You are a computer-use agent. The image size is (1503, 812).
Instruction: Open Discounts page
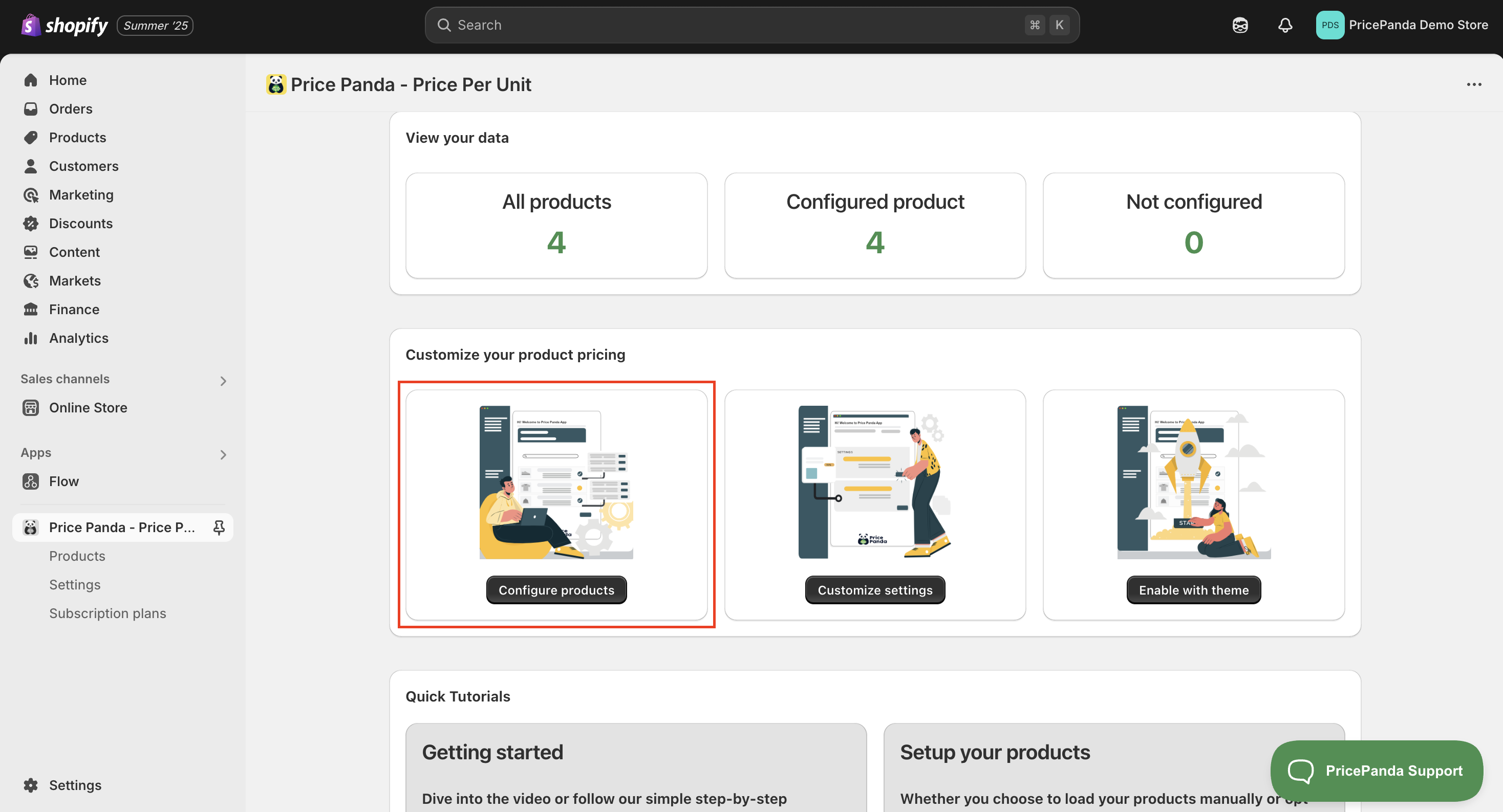[x=80, y=224]
